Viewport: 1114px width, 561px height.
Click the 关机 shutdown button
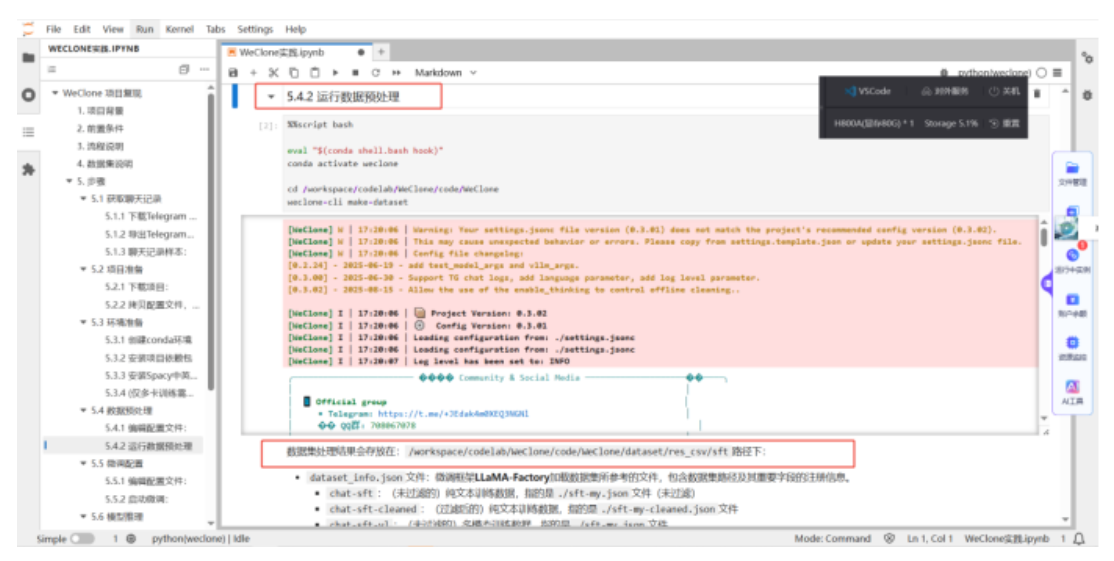click(x=1005, y=91)
